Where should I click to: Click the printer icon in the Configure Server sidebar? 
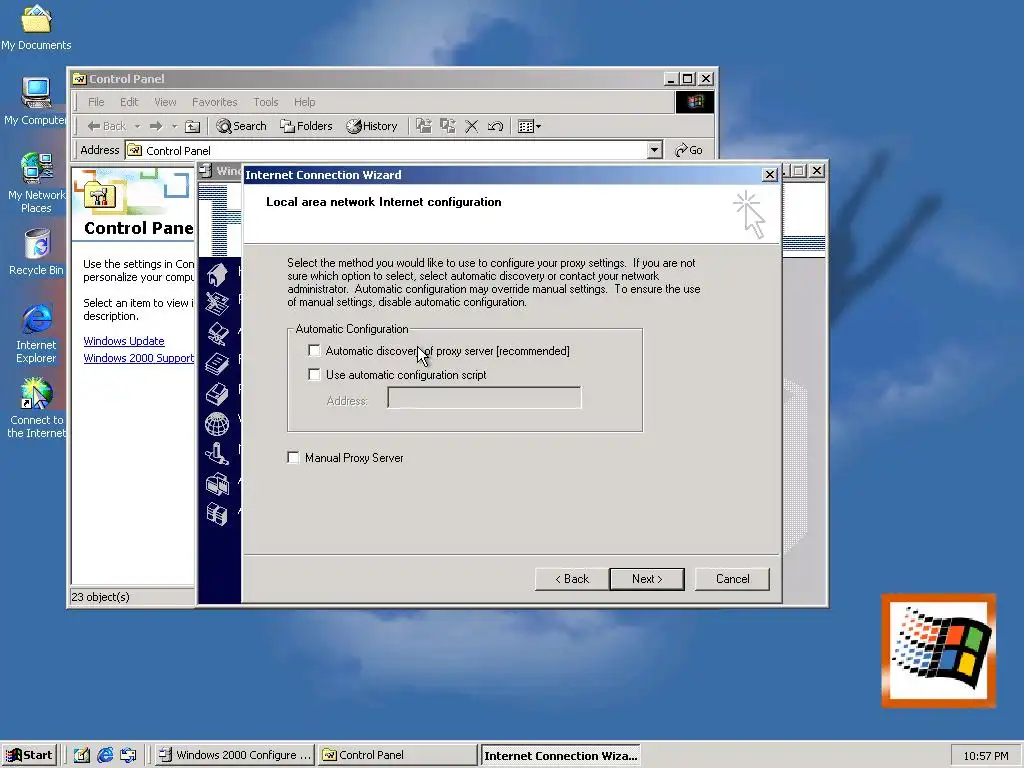click(217, 394)
